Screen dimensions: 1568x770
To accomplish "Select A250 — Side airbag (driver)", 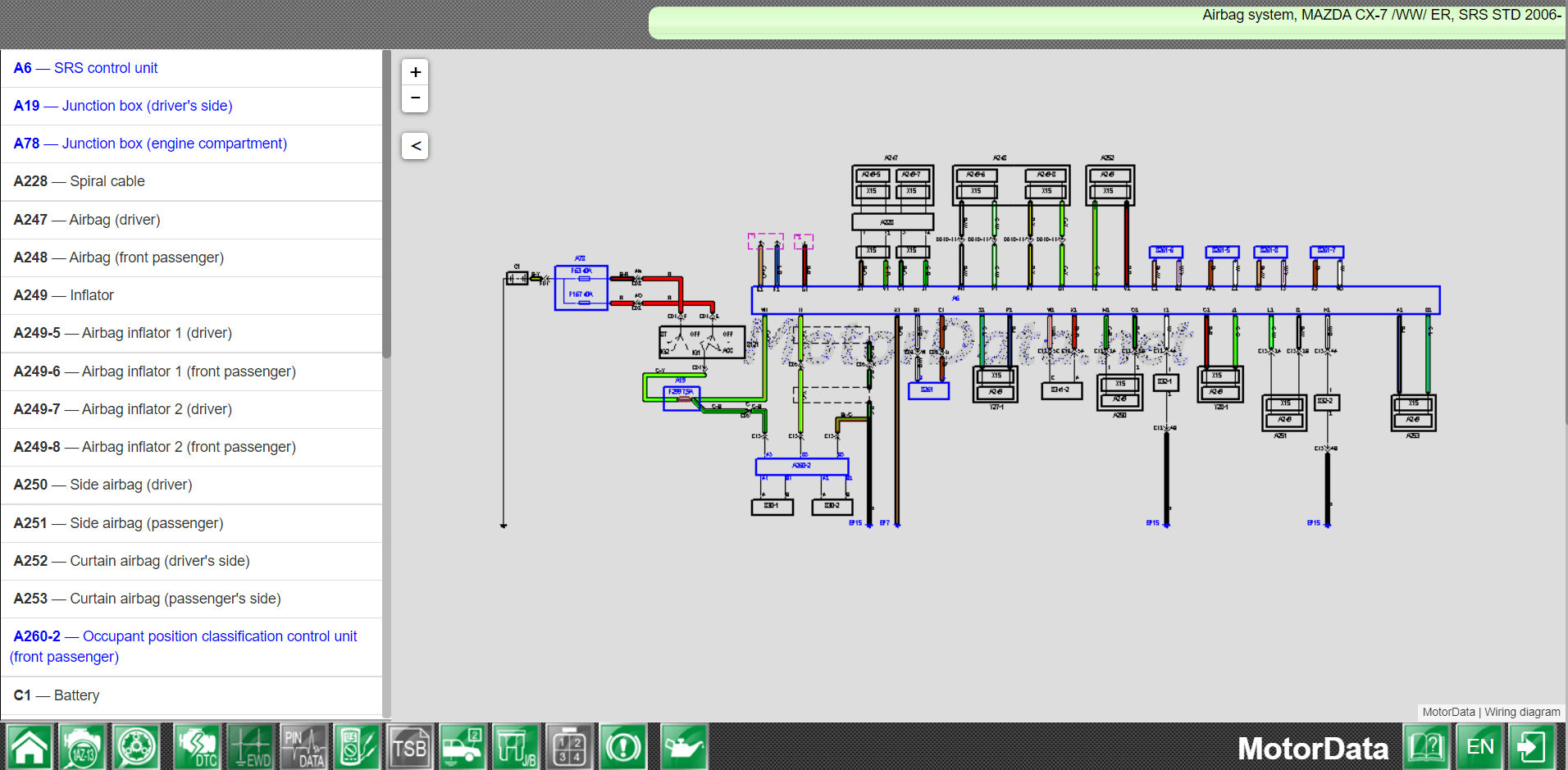I will click(192, 485).
